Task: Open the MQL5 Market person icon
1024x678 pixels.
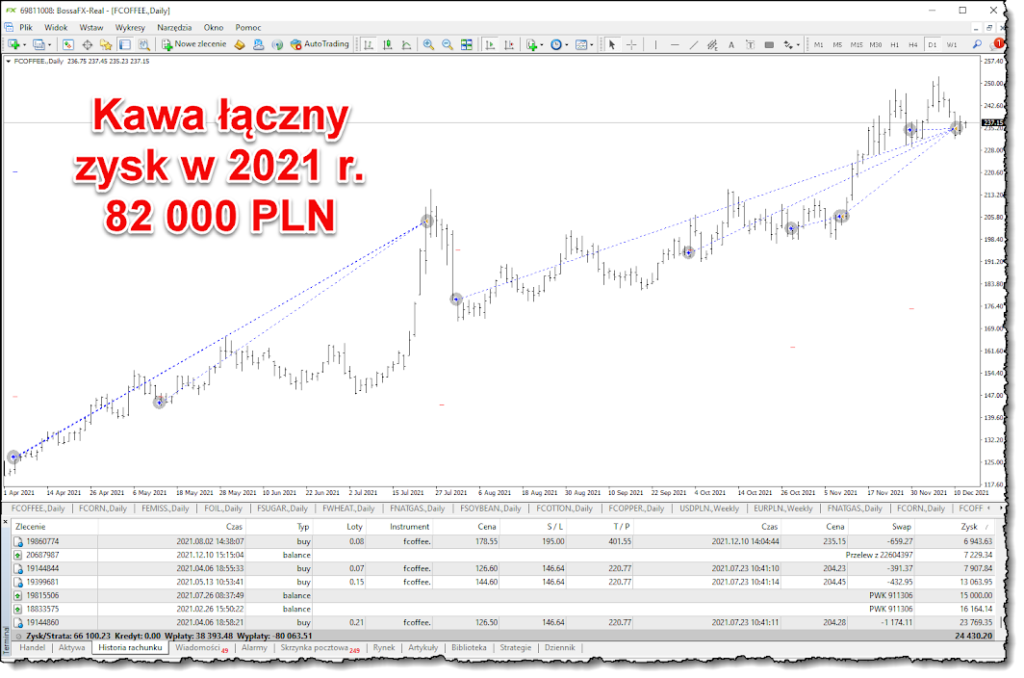Action: coord(259,44)
